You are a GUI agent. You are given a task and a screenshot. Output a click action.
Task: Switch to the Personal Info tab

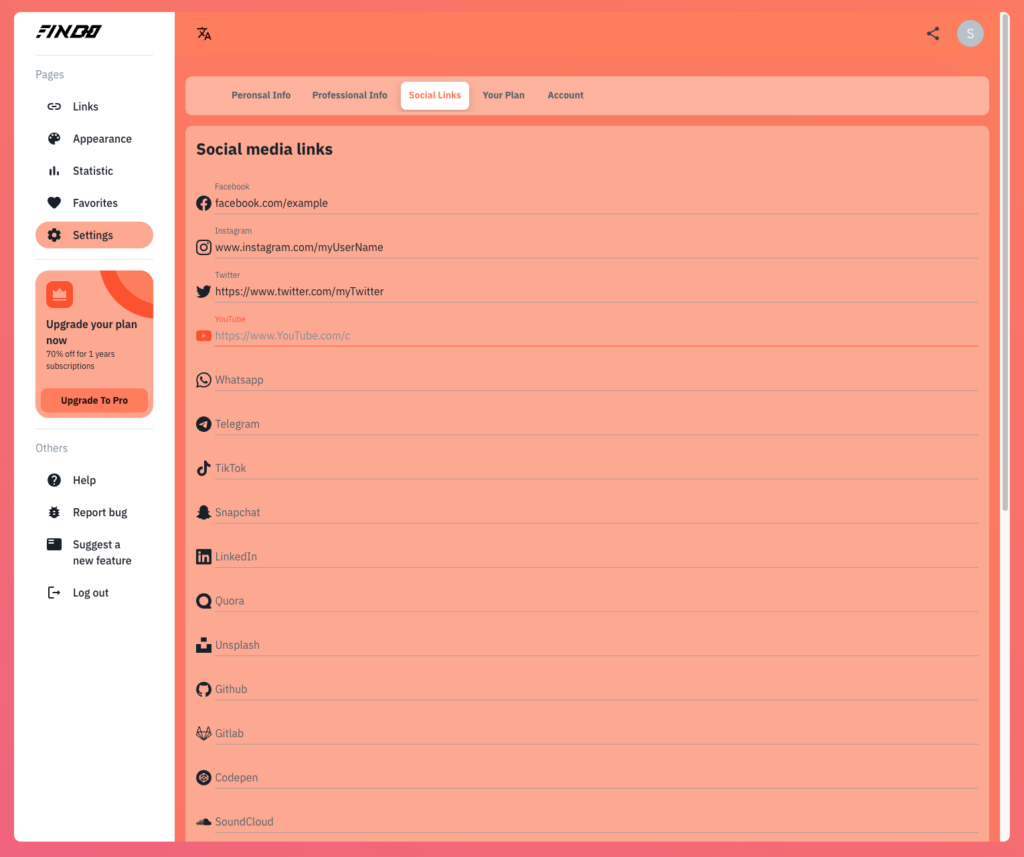(261, 95)
